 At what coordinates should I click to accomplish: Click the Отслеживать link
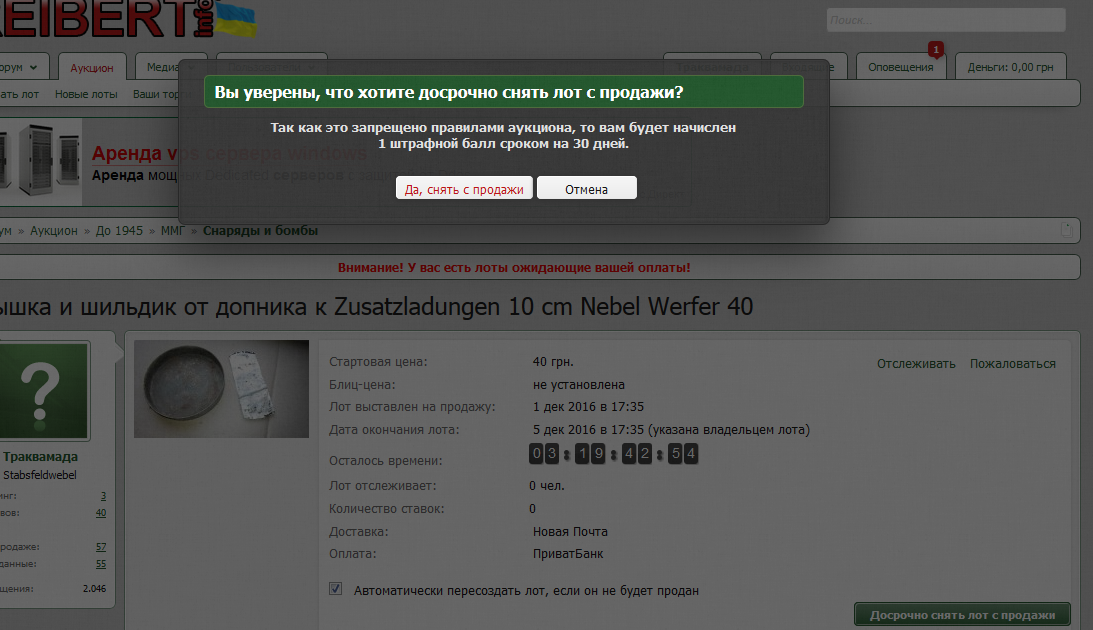coord(916,364)
